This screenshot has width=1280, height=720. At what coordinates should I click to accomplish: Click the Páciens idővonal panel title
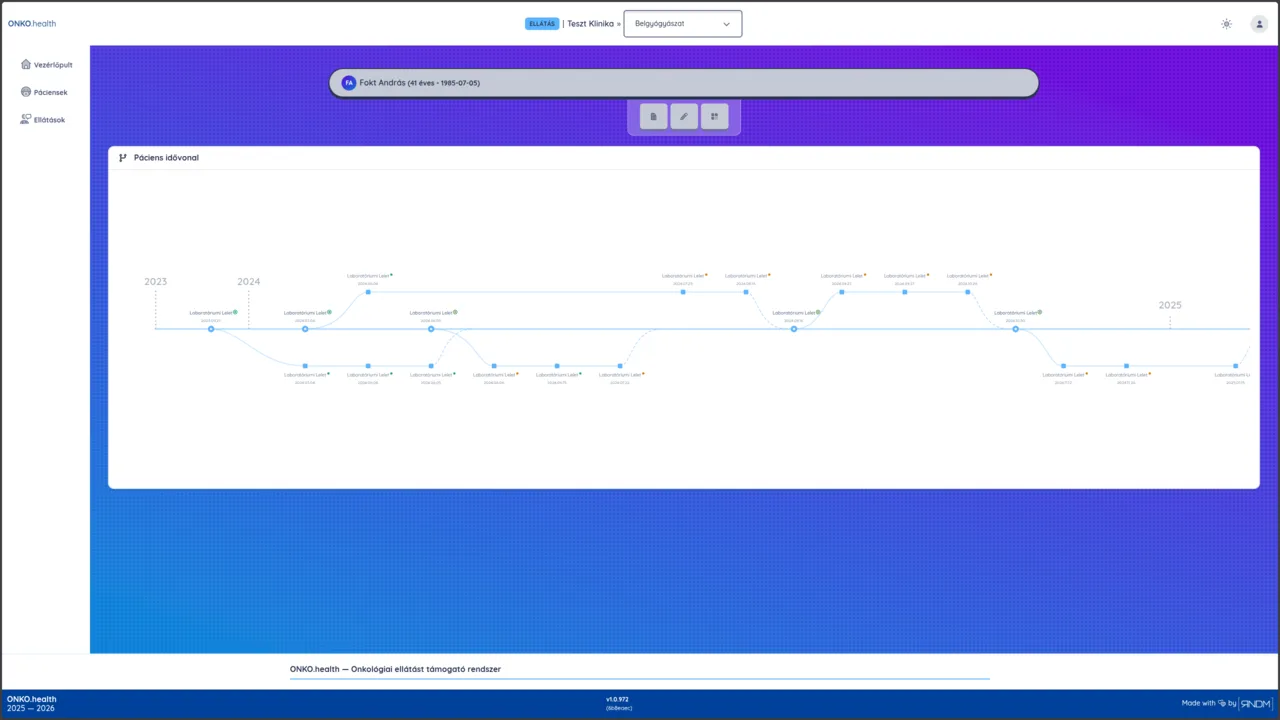[x=166, y=157]
